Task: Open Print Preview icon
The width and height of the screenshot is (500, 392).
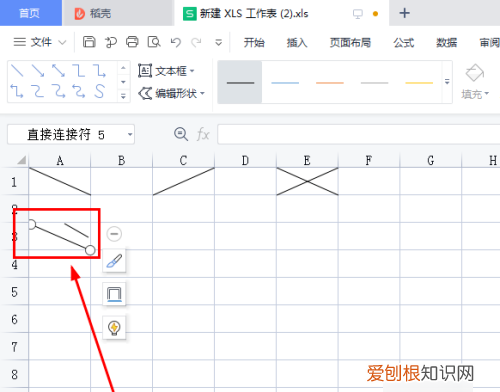Action: 154,42
